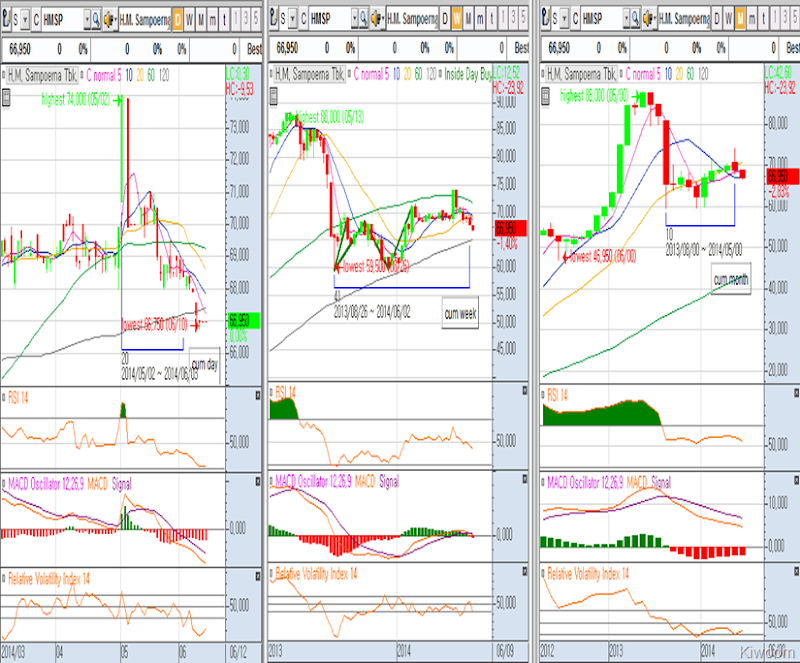Expand the HMSP symbol dropdown in the left chart

click(x=87, y=20)
